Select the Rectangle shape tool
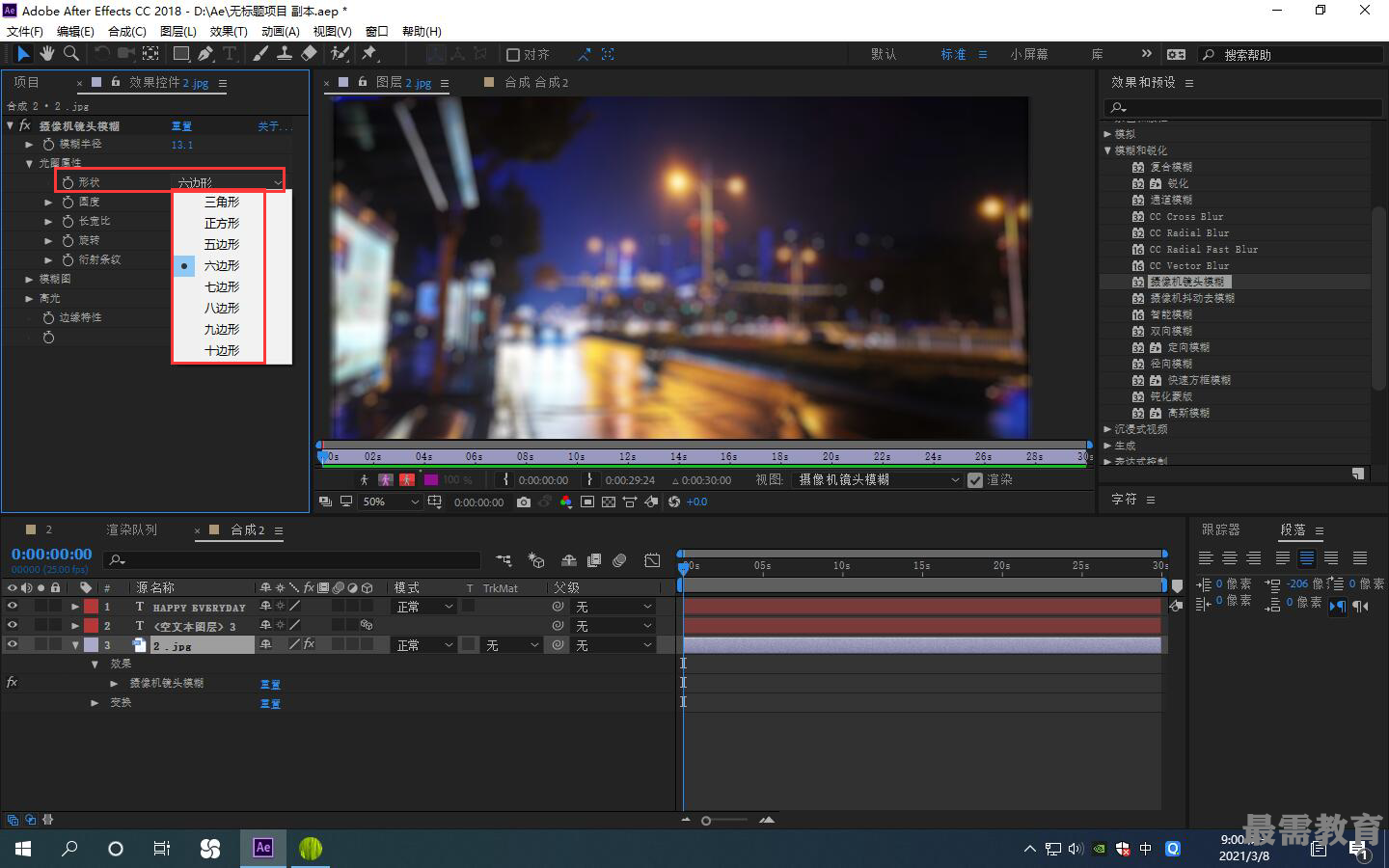1389x868 pixels. [180, 54]
